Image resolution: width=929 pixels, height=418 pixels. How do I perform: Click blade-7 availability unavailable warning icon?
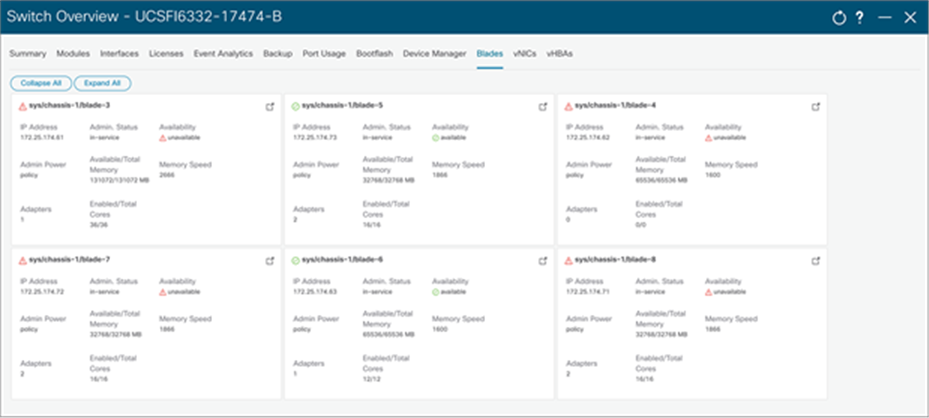[163, 292]
